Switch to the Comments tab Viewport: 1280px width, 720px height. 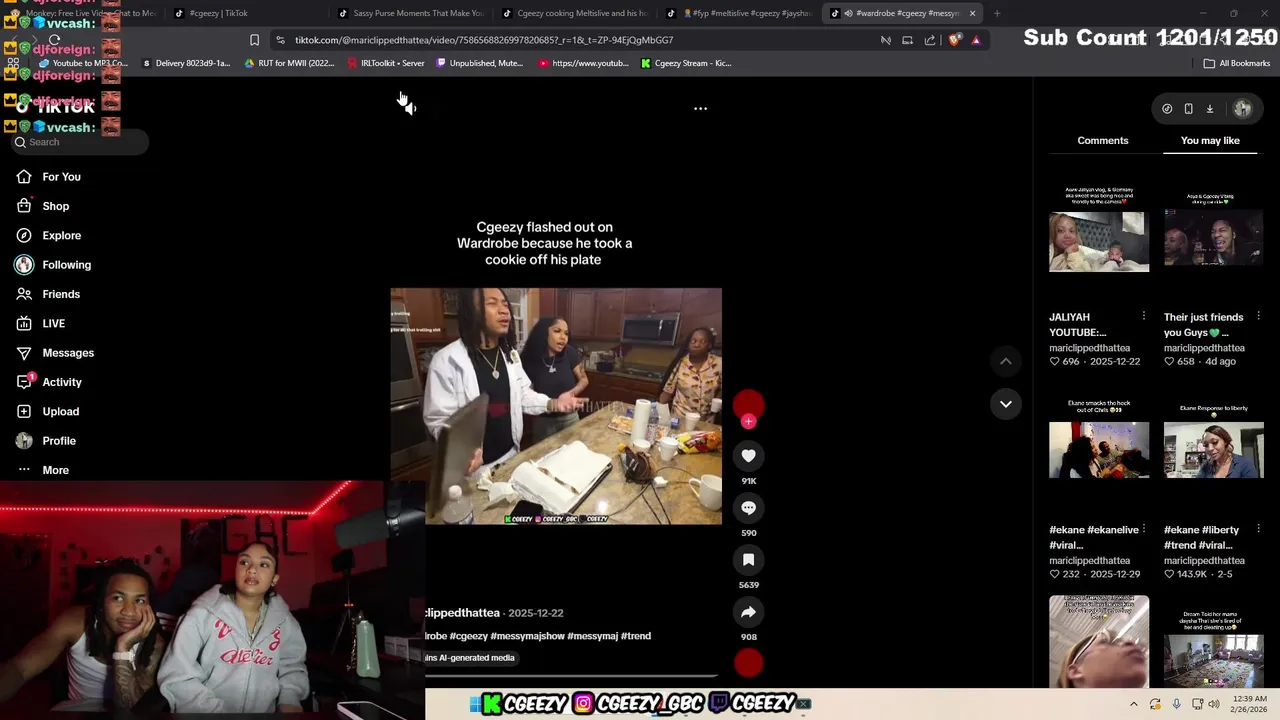click(x=1102, y=141)
